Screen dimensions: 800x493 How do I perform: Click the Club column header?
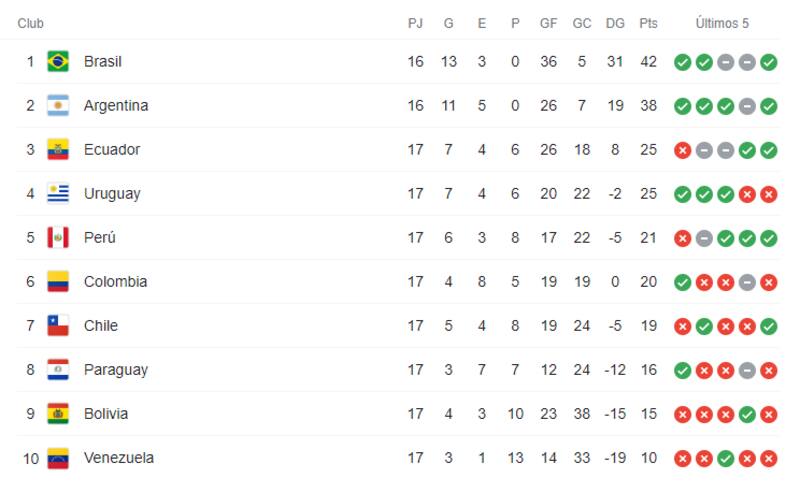[31, 23]
